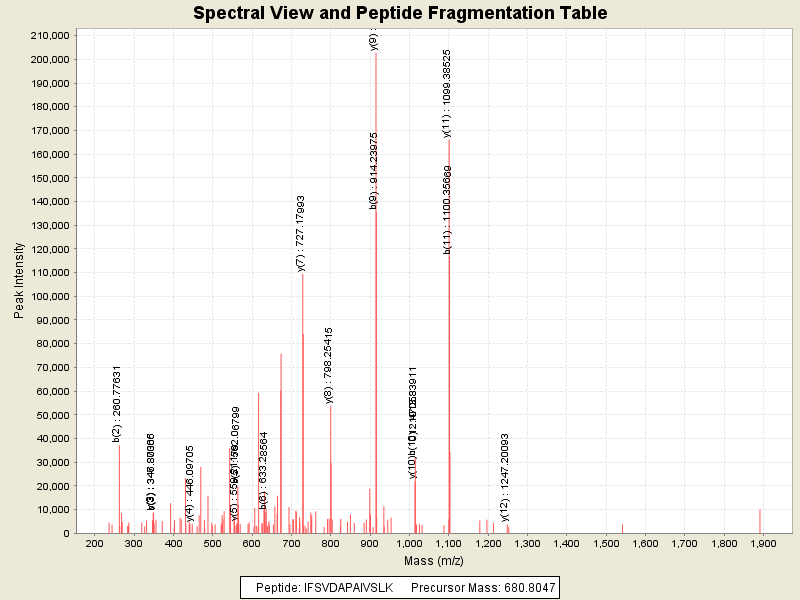Select the y(7) peak label at 727.17993
Image resolution: width=800 pixels, height=600 pixels.
(301, 233)
